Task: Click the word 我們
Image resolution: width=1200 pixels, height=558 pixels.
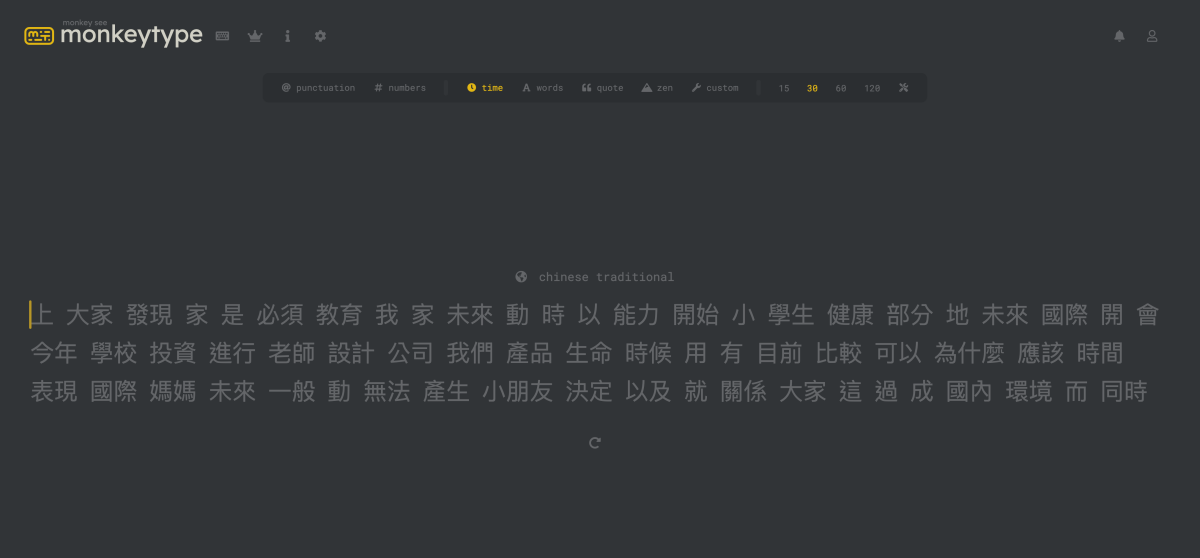Action: click(471, 353)
